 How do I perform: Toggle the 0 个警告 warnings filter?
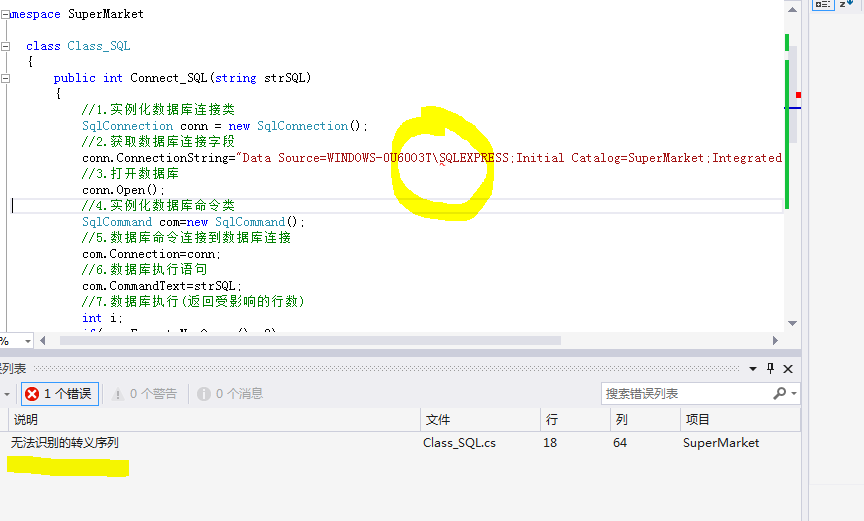[144, 394]
